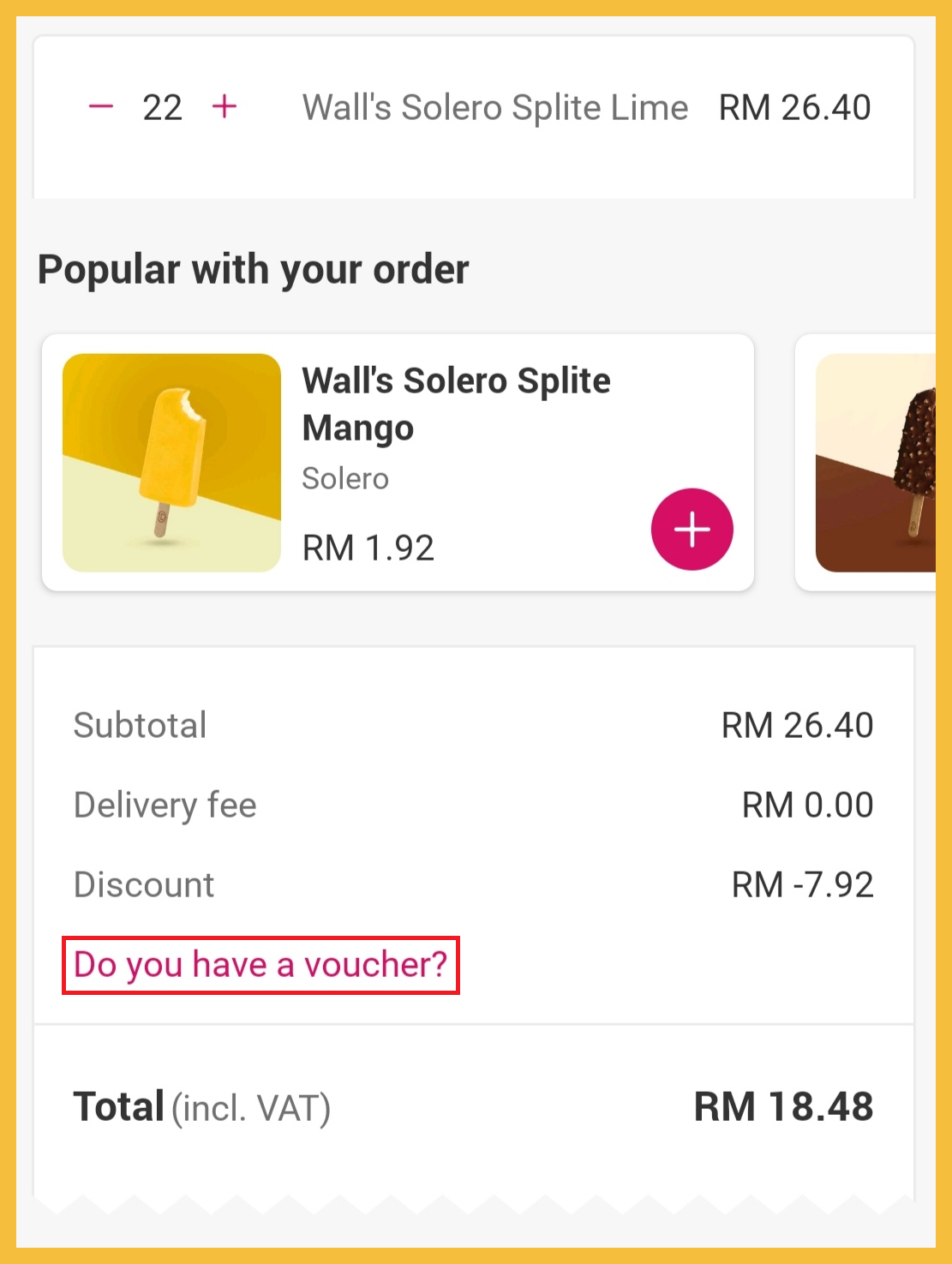952x1264 pixels.
Task: Tap the delivery fee amount RM 0.00
Action: click(x=807, y=805)
